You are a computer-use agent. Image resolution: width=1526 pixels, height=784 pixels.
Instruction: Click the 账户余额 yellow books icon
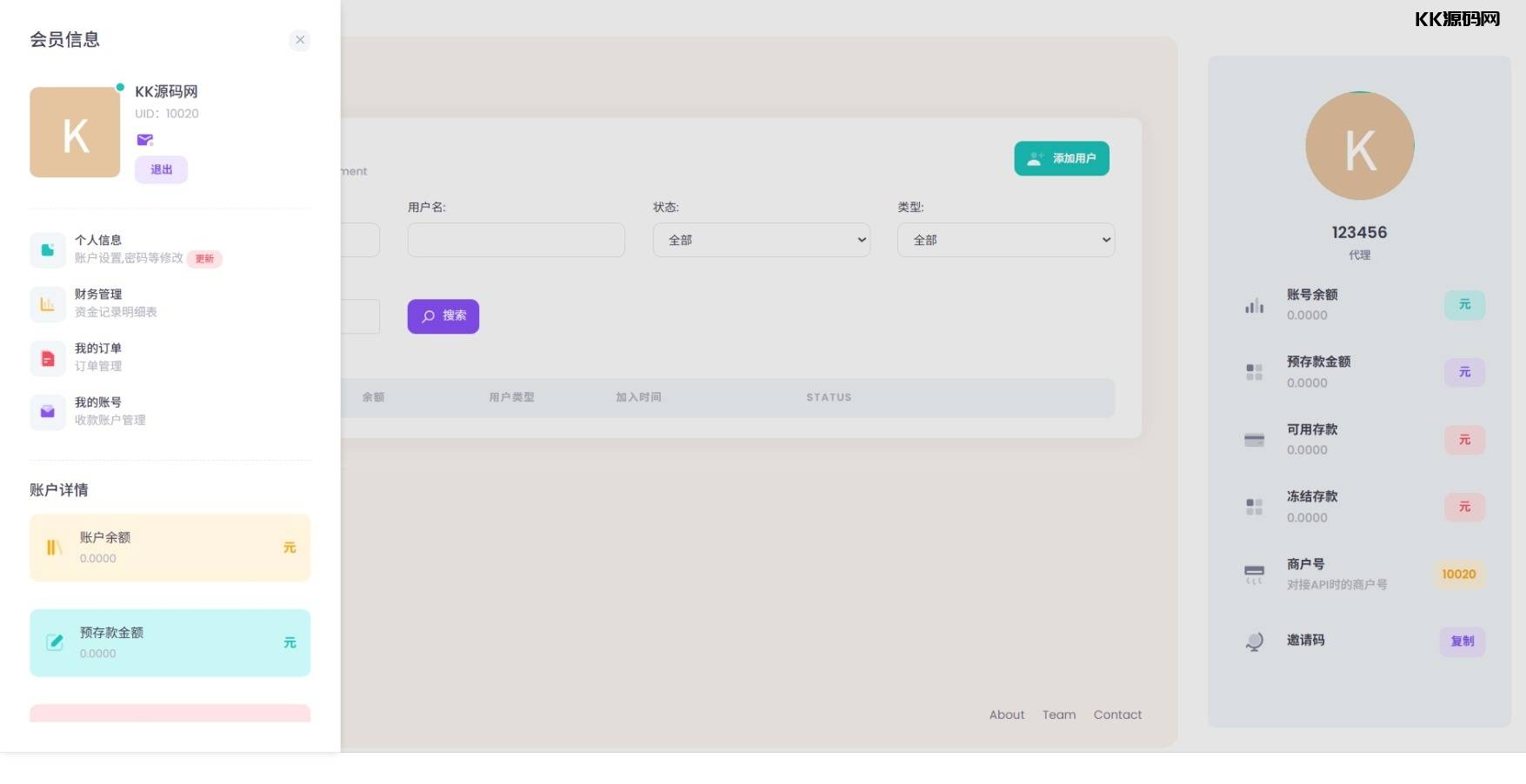54,548
